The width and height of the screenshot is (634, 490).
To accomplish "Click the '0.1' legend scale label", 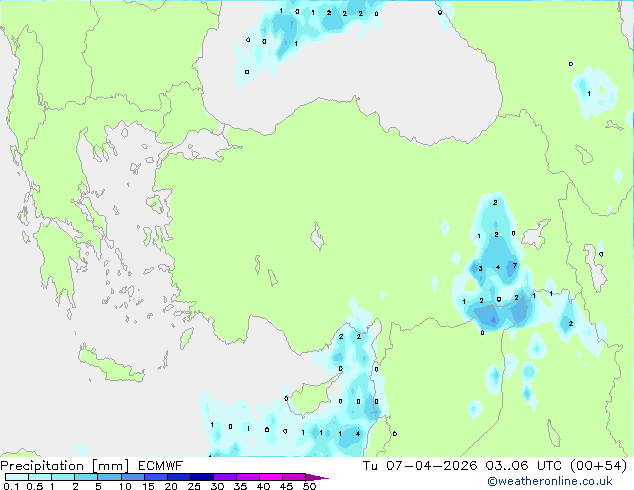I will [11, 486].
